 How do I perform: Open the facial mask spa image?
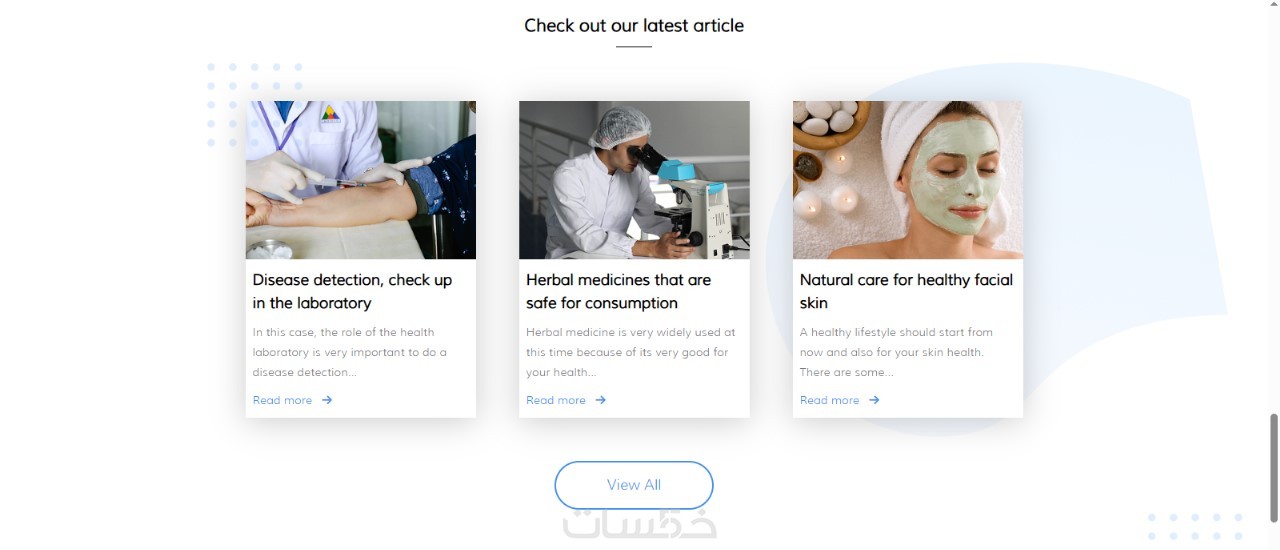[x=908, y=180]
